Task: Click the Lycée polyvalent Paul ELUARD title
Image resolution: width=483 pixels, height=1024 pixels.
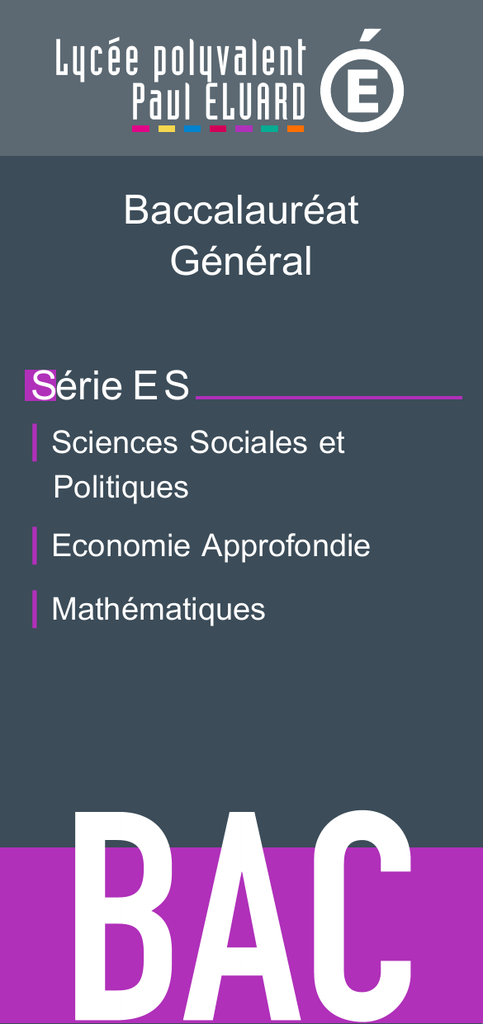Action: 181,80
